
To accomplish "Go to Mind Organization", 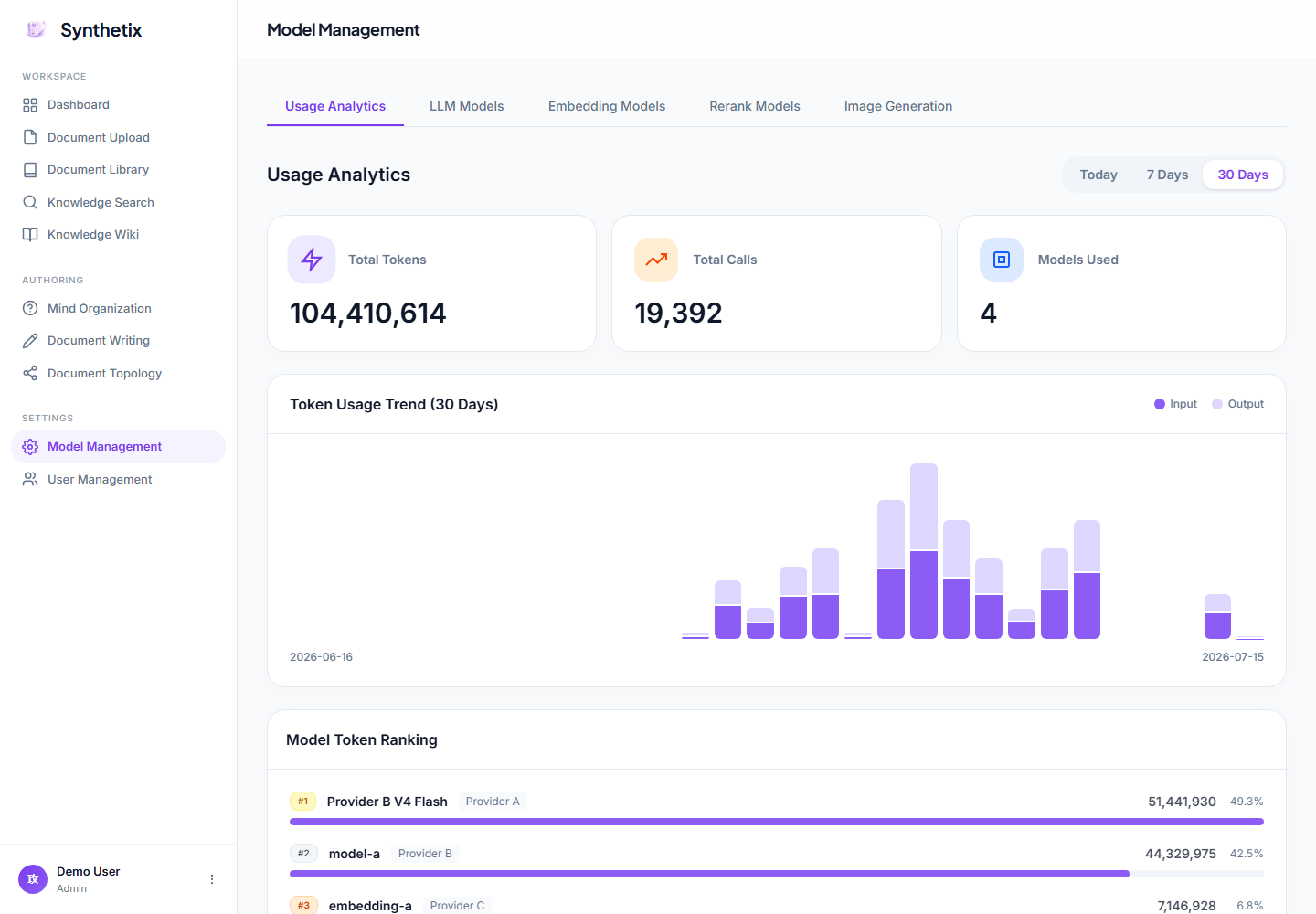I will (118, 308).
